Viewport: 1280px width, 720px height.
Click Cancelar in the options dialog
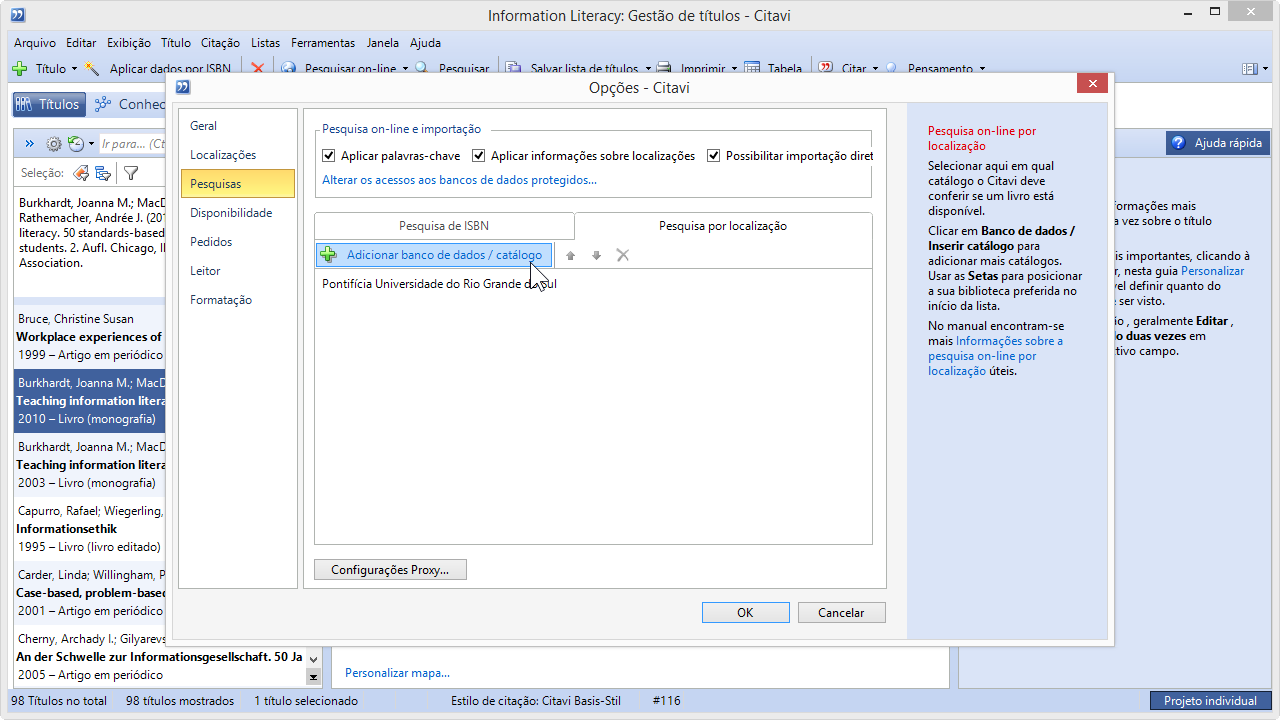(841, 613)
